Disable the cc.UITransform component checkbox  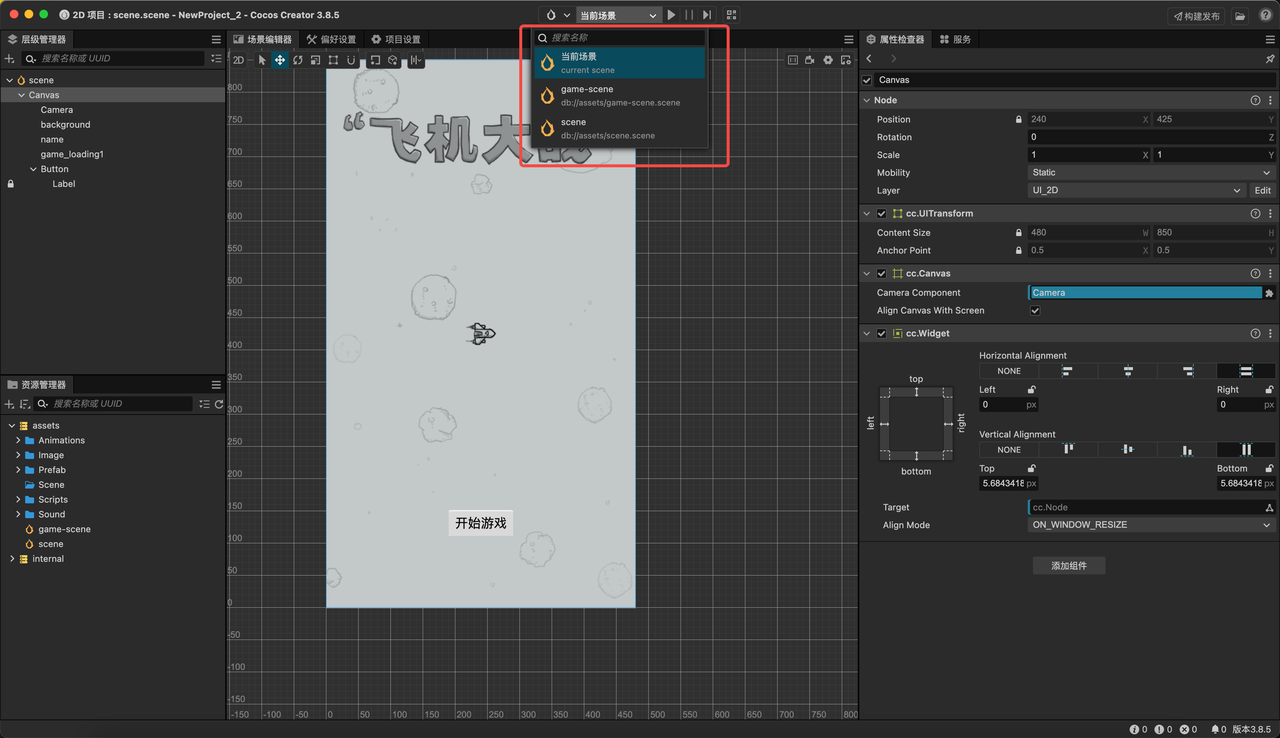click(x=881, y=213)
